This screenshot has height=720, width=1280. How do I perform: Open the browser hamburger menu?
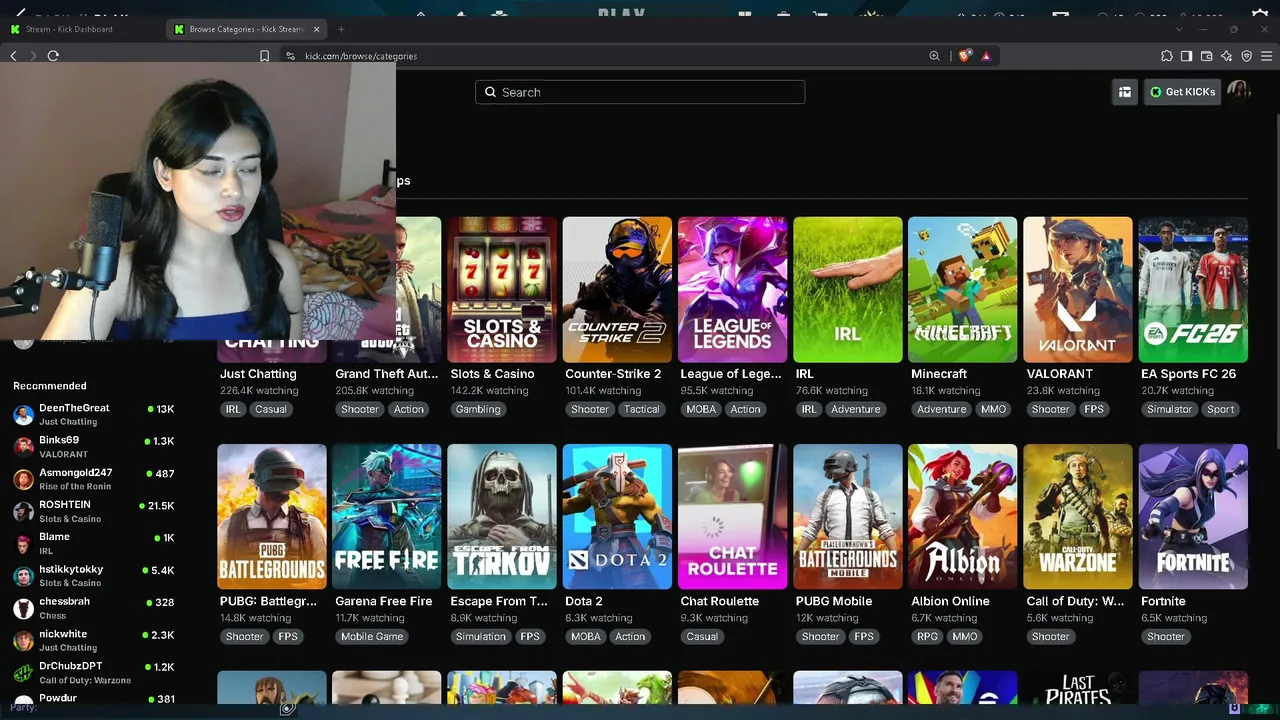[x=1266, y=56]
